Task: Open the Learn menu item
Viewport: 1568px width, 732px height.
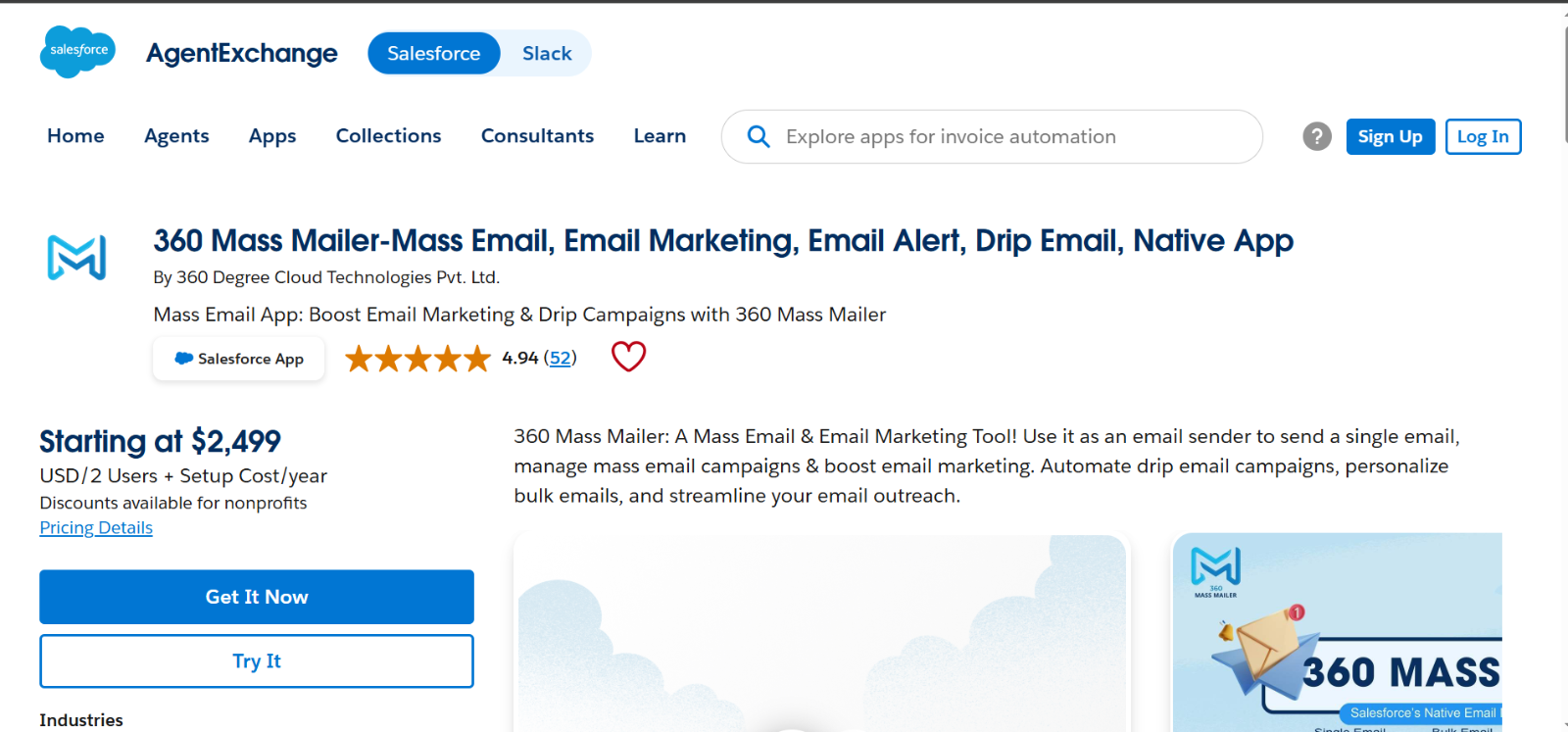Action: point(660,136)
